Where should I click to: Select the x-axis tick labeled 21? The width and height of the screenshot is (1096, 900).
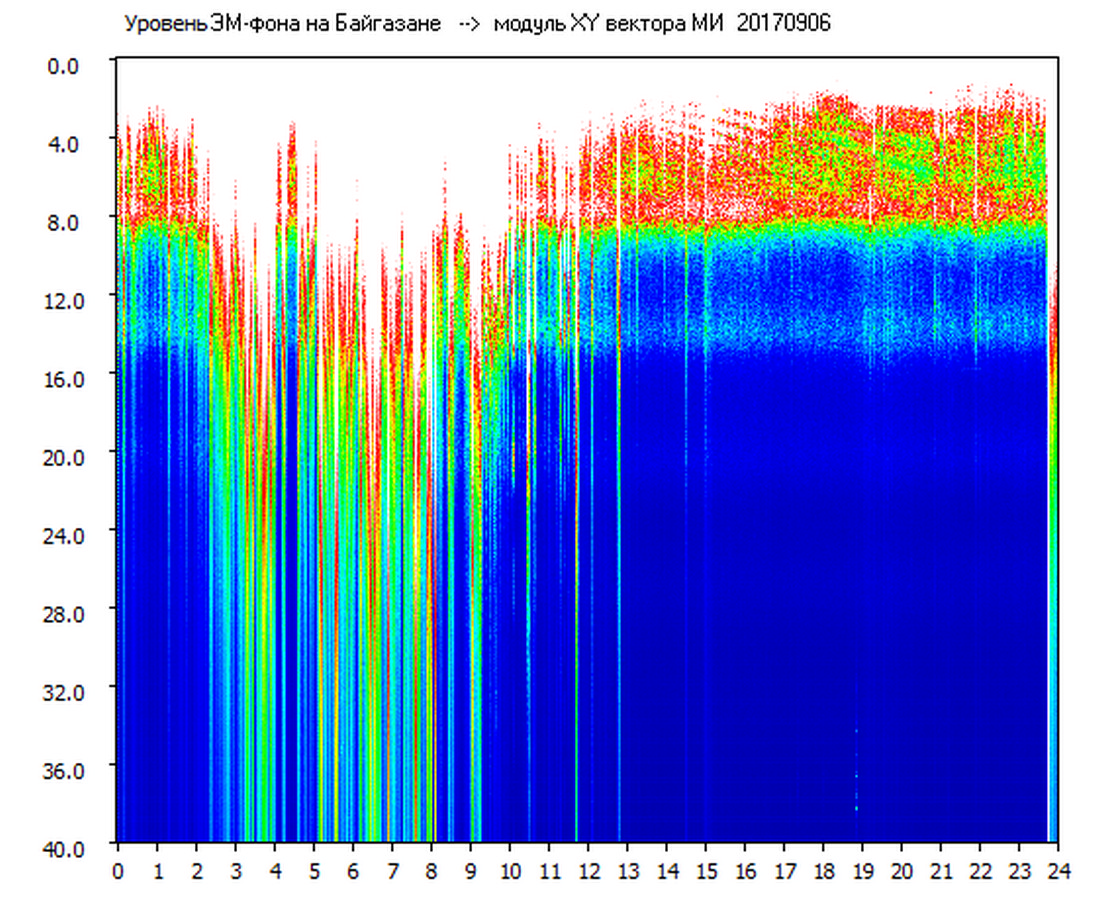click(942, 870)
